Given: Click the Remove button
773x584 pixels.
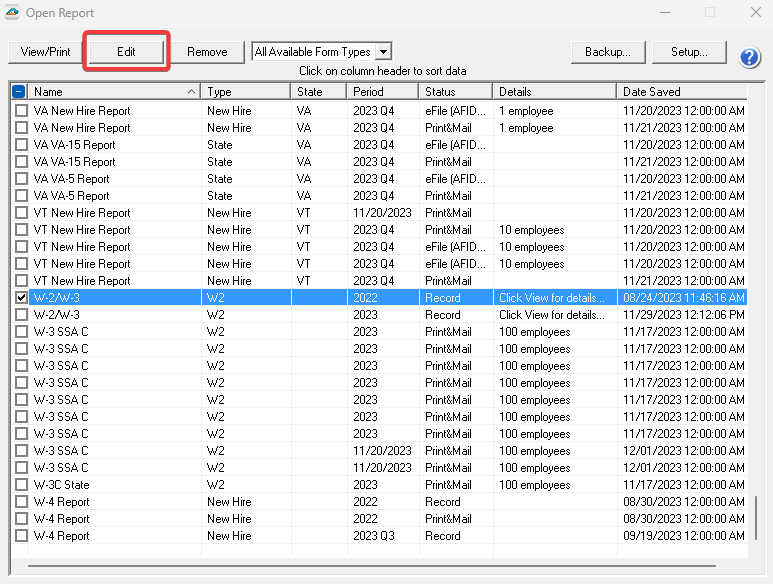Looking at the screenshot, I should coord(207,52).
